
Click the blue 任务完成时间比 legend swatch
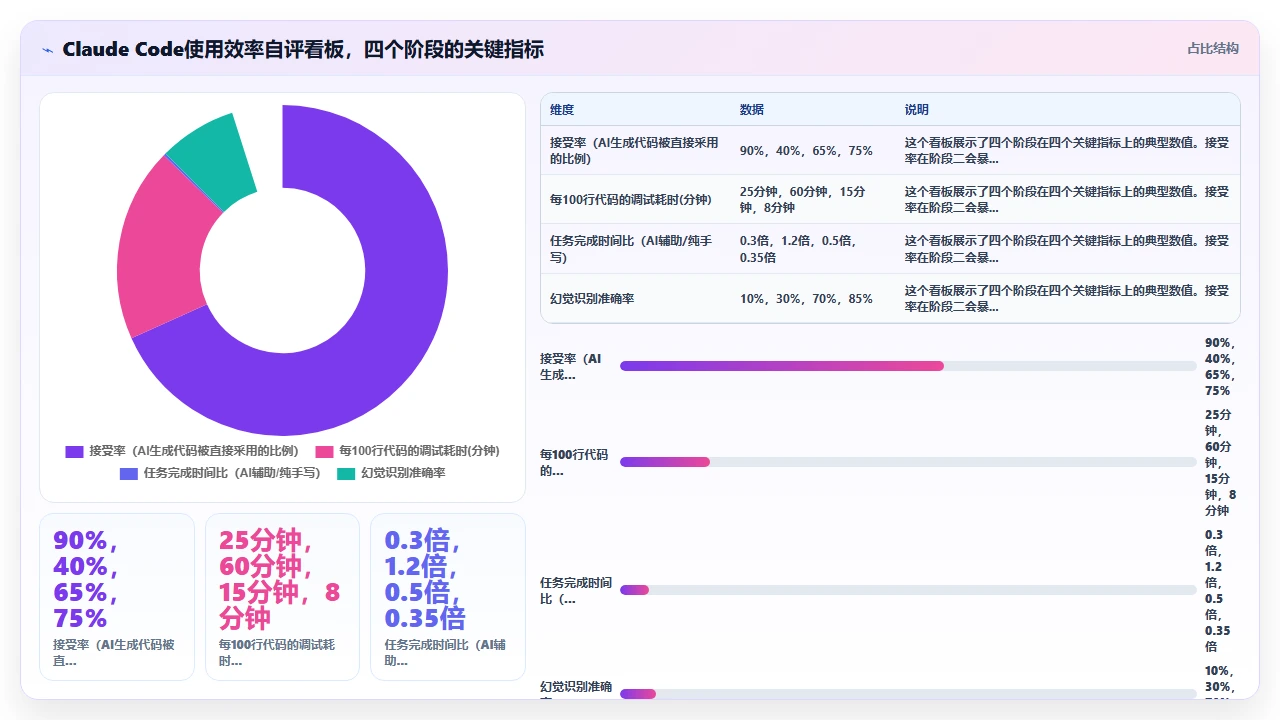coord(128,473)
